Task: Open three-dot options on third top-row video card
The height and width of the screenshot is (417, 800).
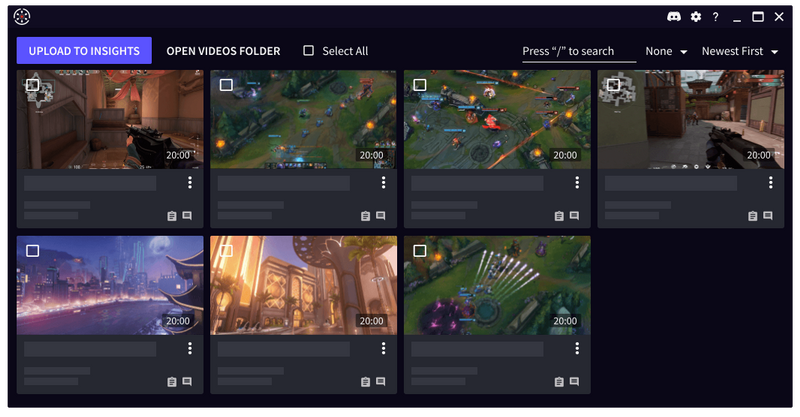Action: pyautogui.click(x=577, y=182)
